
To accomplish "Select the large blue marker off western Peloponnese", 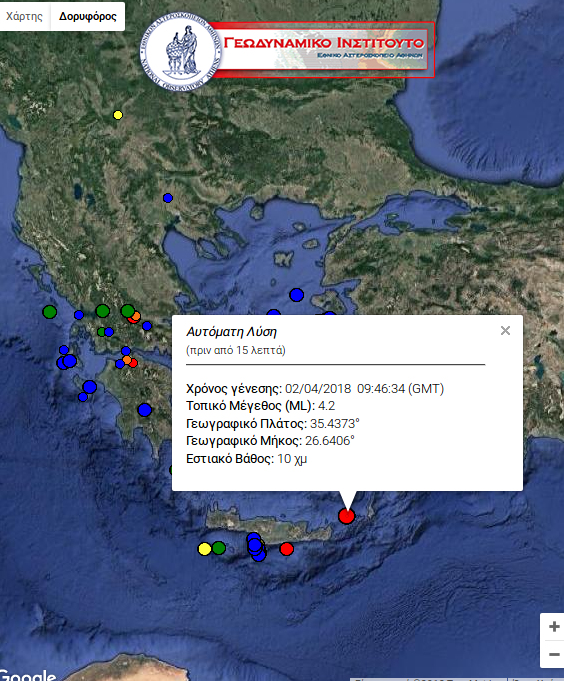I will (89, 387).
